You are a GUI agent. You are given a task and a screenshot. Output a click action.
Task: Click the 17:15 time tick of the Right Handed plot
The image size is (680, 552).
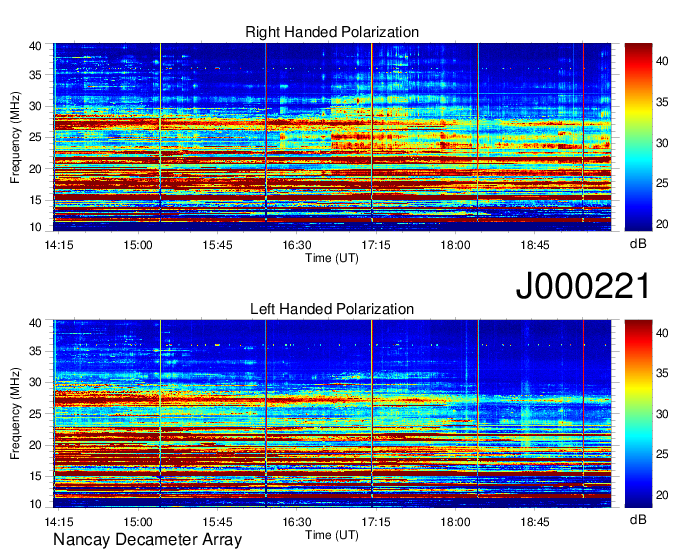[x=376, y=245]
